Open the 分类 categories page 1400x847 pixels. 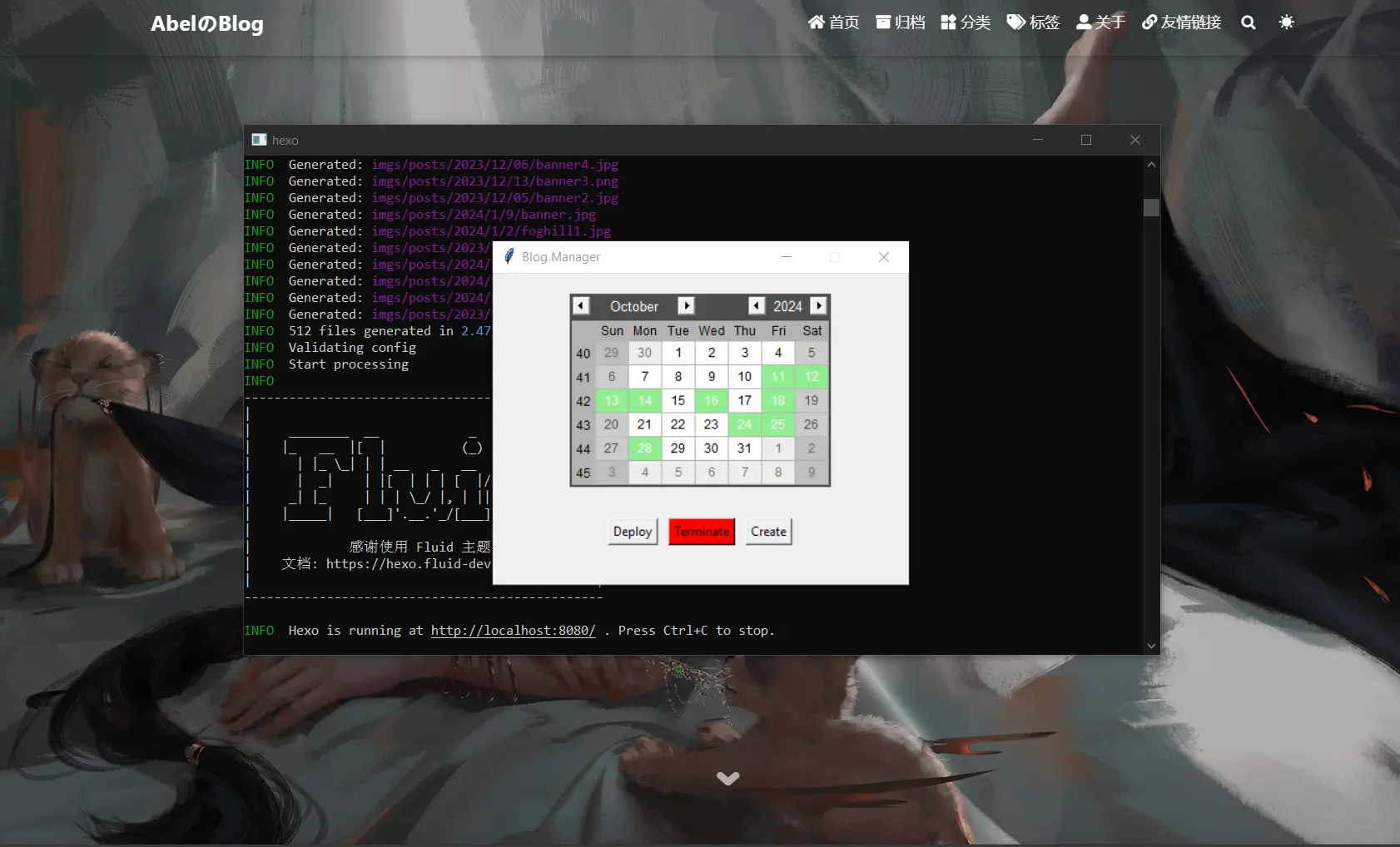966,22
